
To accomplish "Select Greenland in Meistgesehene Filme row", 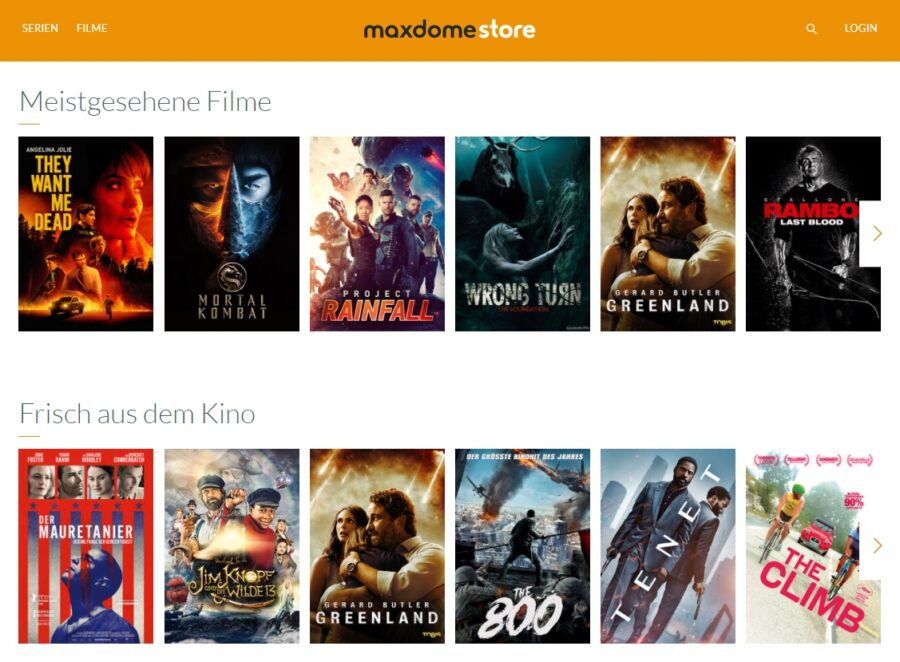I will click(668, 234).
